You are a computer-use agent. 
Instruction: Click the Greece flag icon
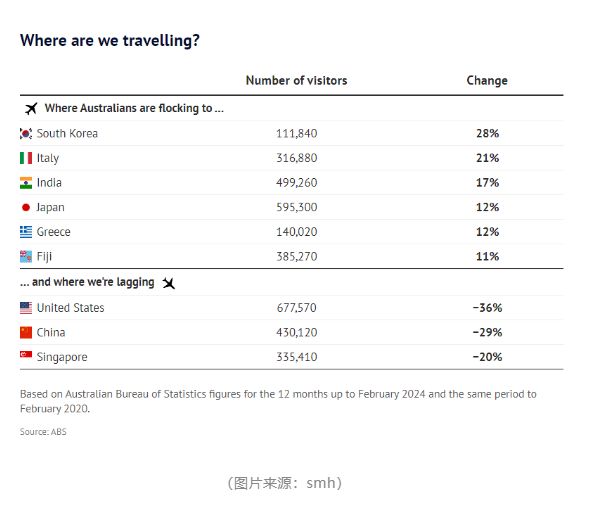[x=26, y=232]
